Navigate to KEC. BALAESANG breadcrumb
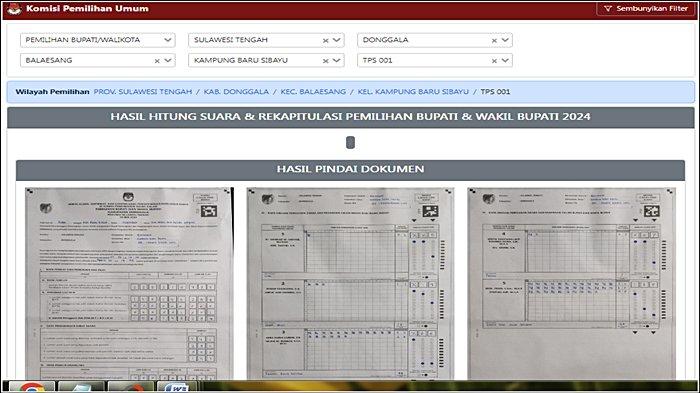Screen dimensions: 700x393 point(313,92)
